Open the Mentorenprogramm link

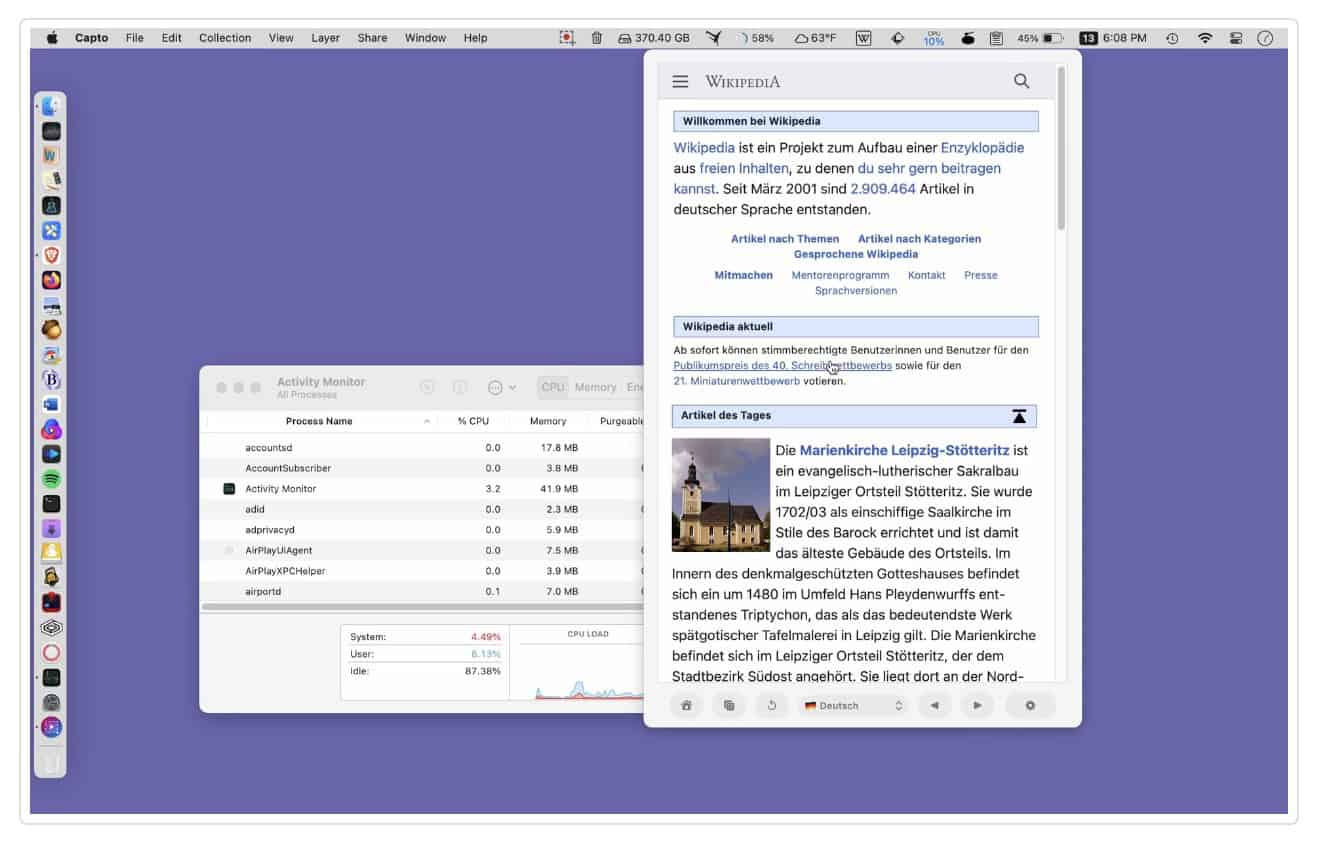pyautogui.click(x=840, y=275)
